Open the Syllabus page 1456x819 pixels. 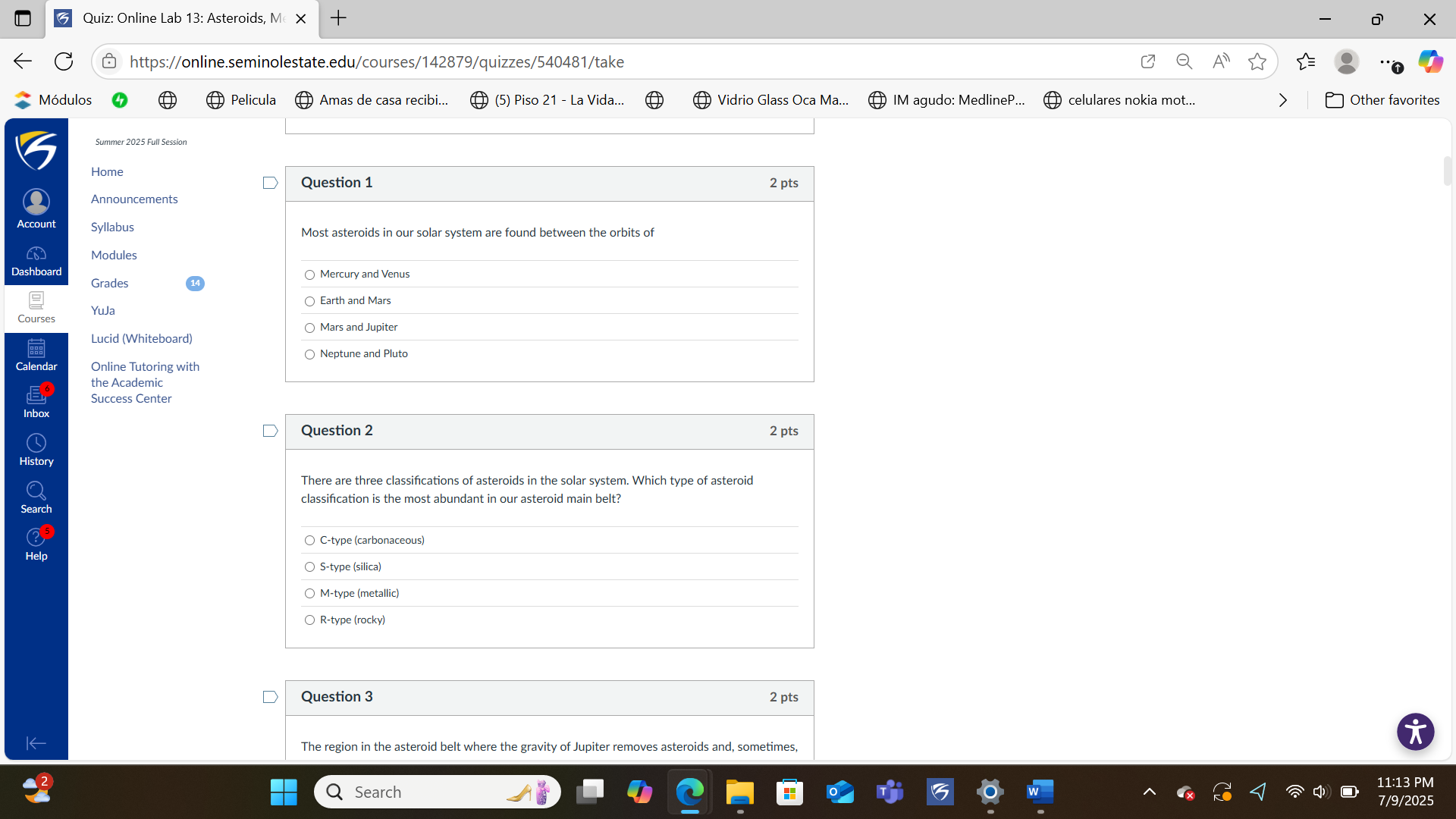[x=112, y=227]
